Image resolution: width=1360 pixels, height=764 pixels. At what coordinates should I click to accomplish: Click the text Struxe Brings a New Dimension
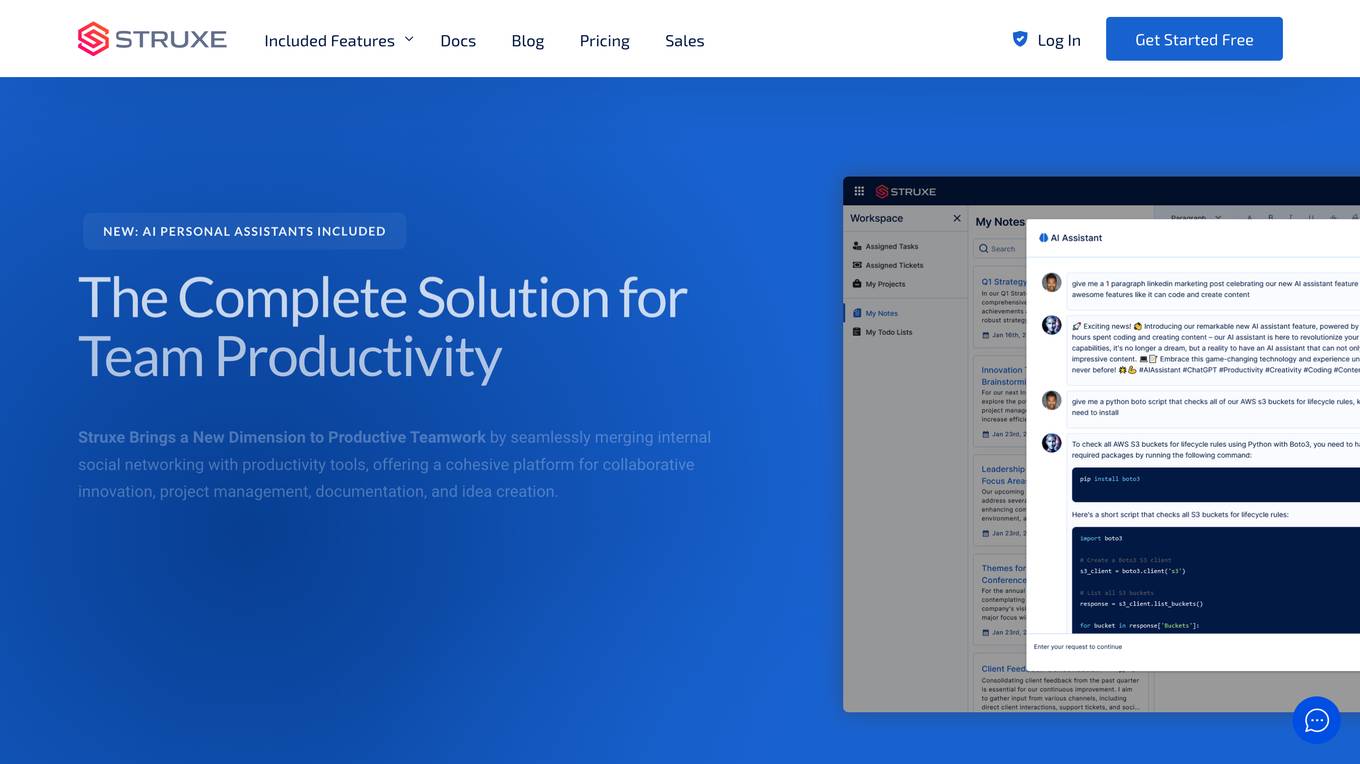(x=282, y=437)
